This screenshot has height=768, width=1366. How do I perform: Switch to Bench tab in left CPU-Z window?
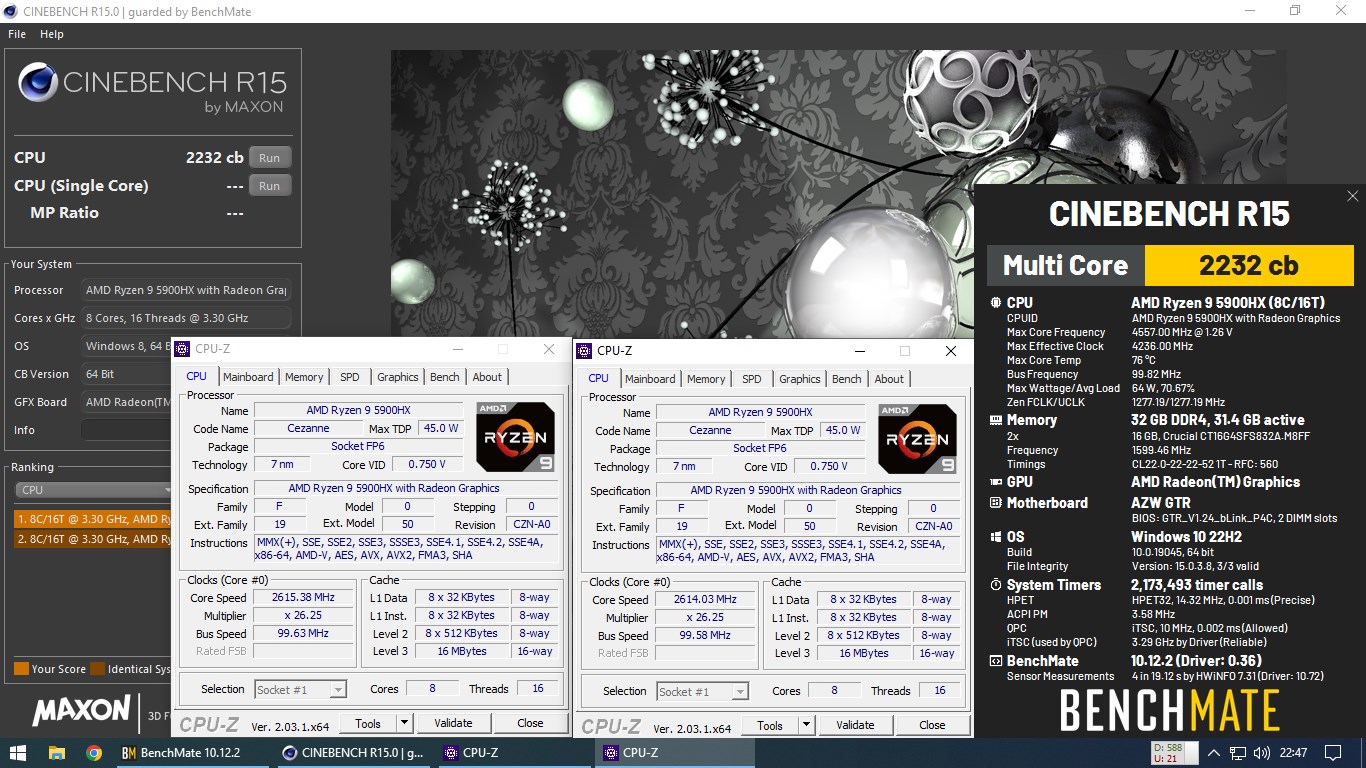point(445,377)
